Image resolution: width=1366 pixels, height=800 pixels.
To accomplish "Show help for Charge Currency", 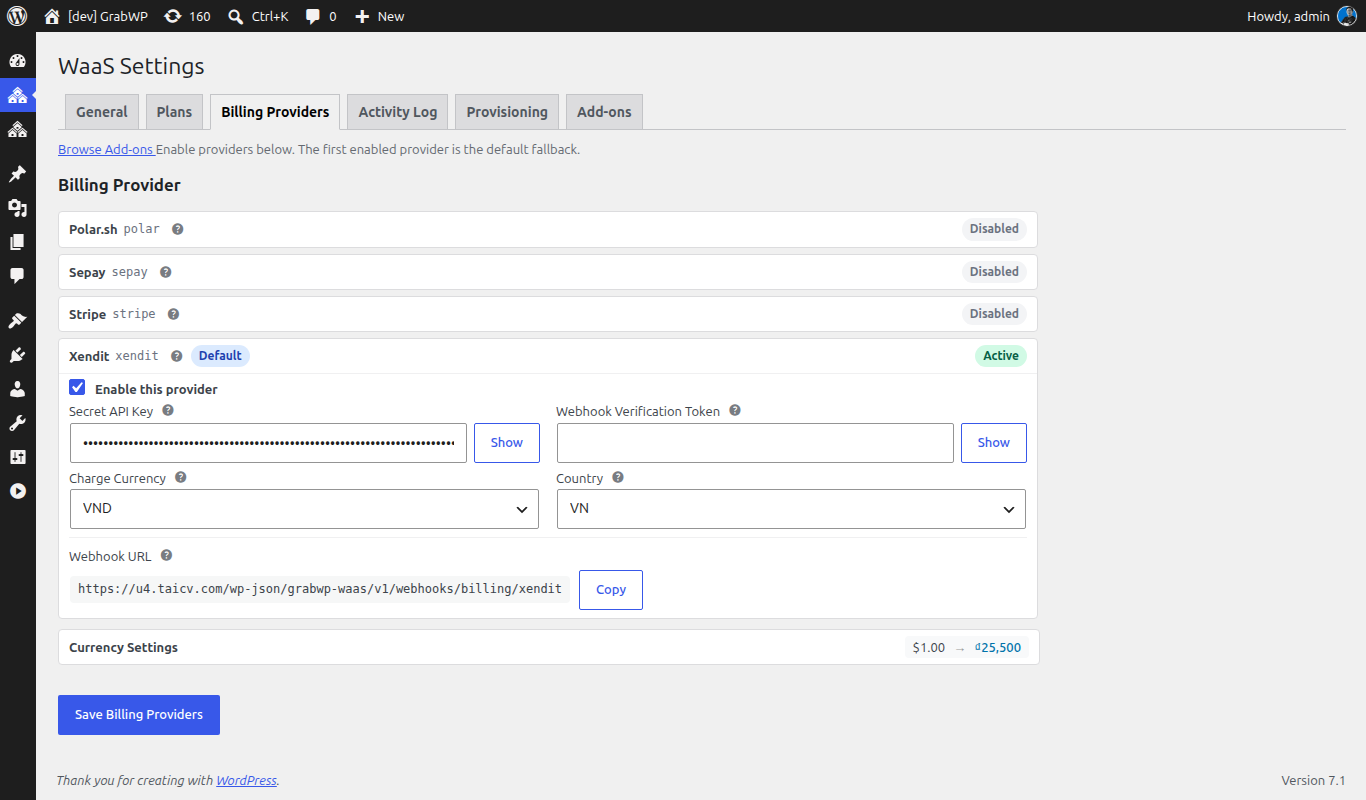I will tap(180, 478).
